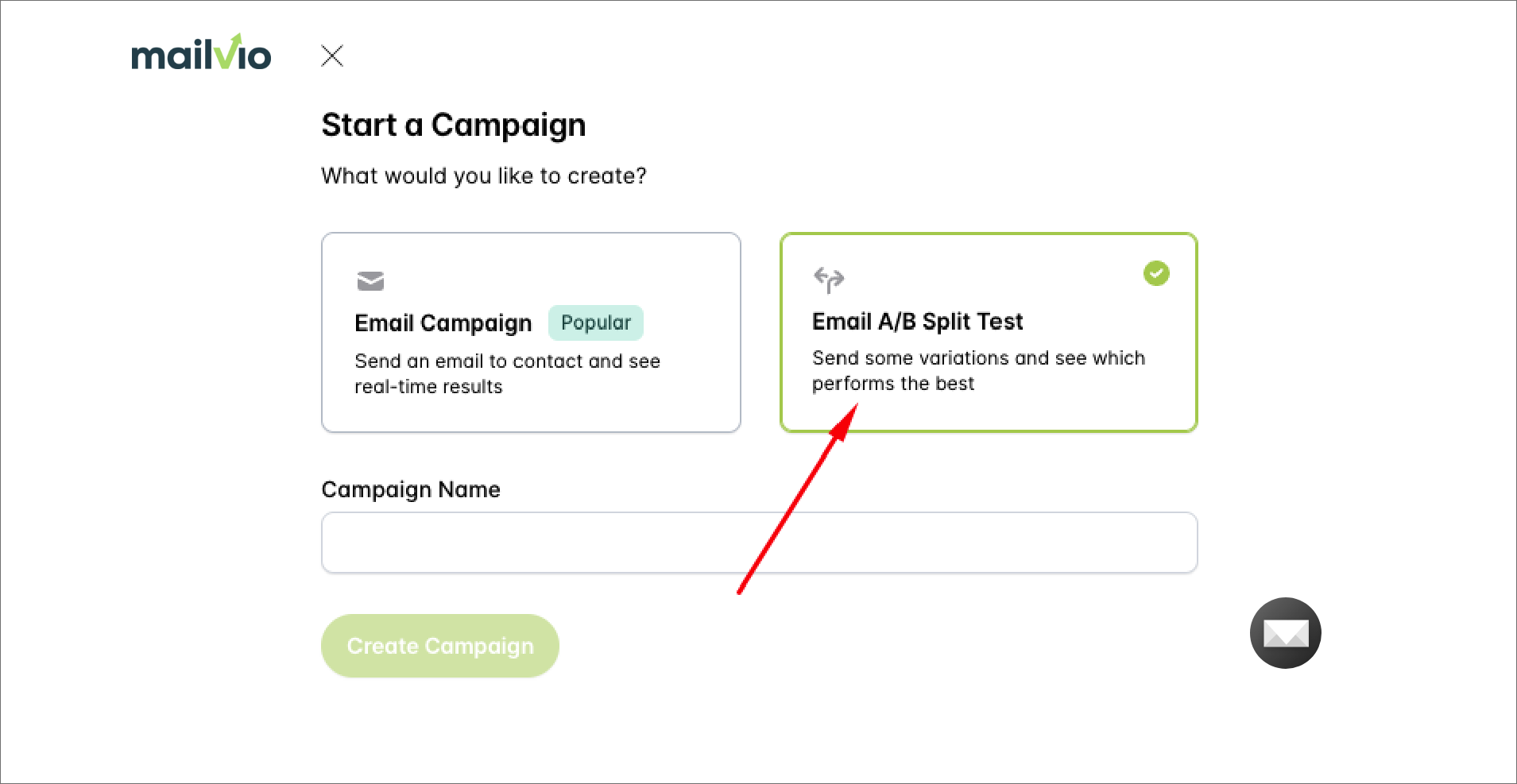
Task: Click the Email Campaign card title
Action: click(443, 323)
